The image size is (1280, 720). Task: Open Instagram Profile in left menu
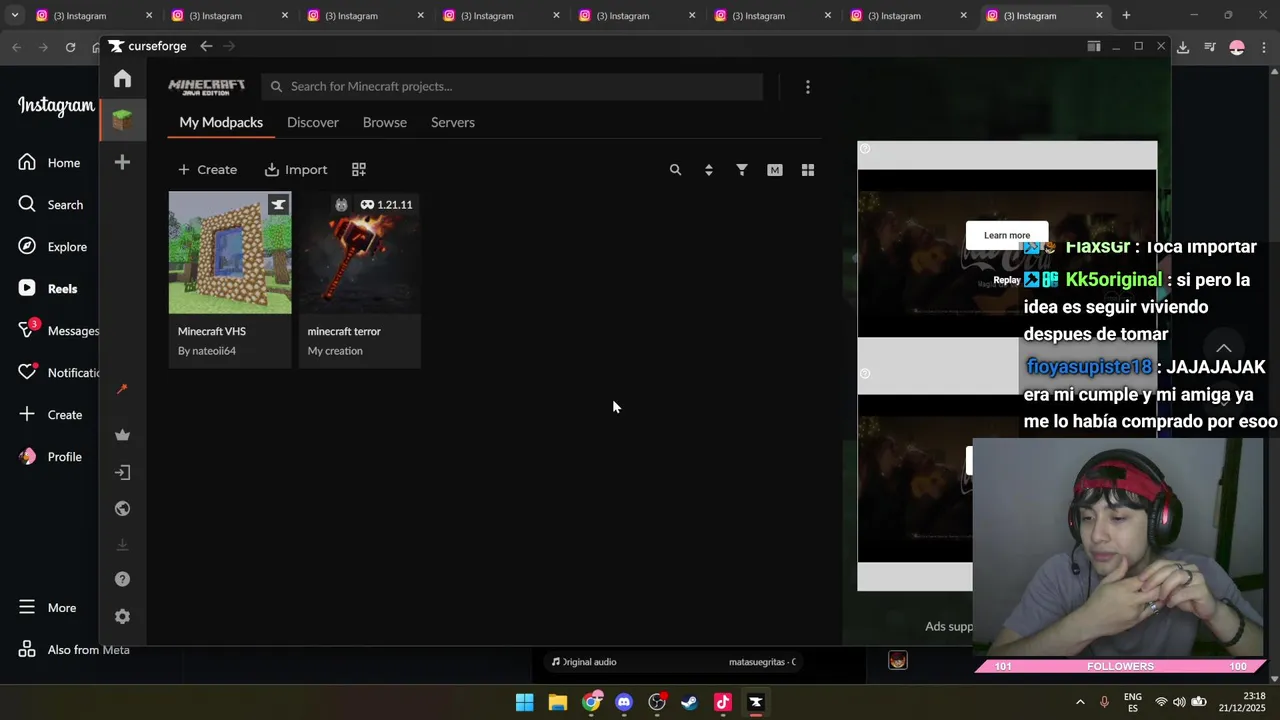50,457
